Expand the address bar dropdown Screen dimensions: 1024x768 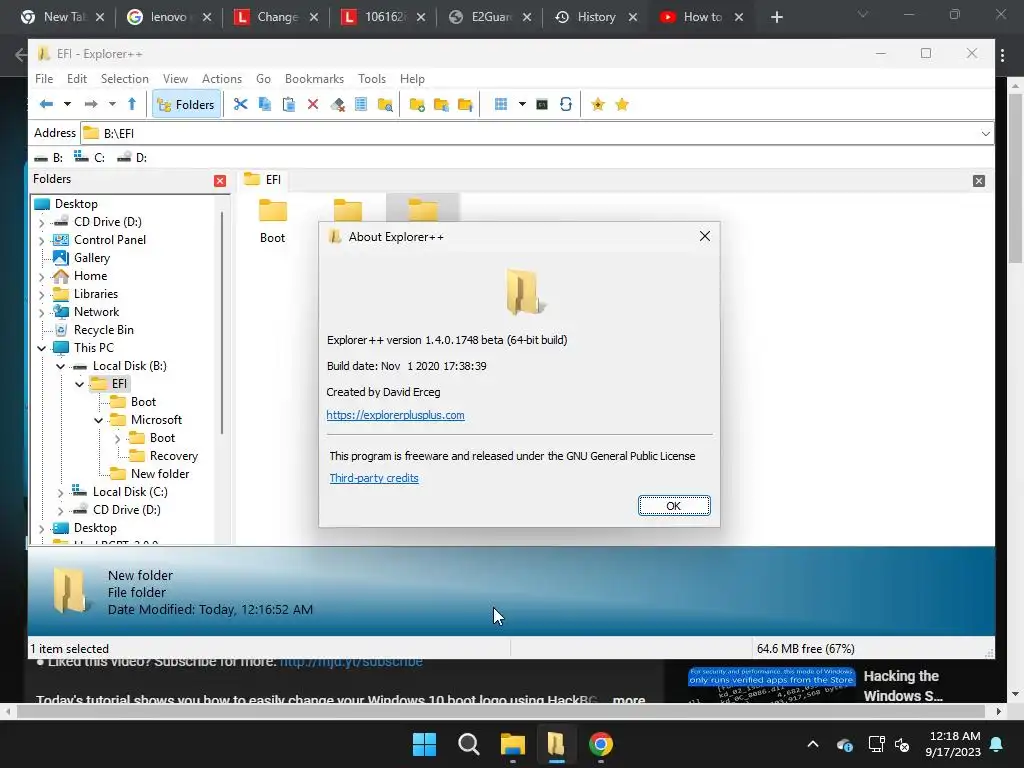click(985, 133)
